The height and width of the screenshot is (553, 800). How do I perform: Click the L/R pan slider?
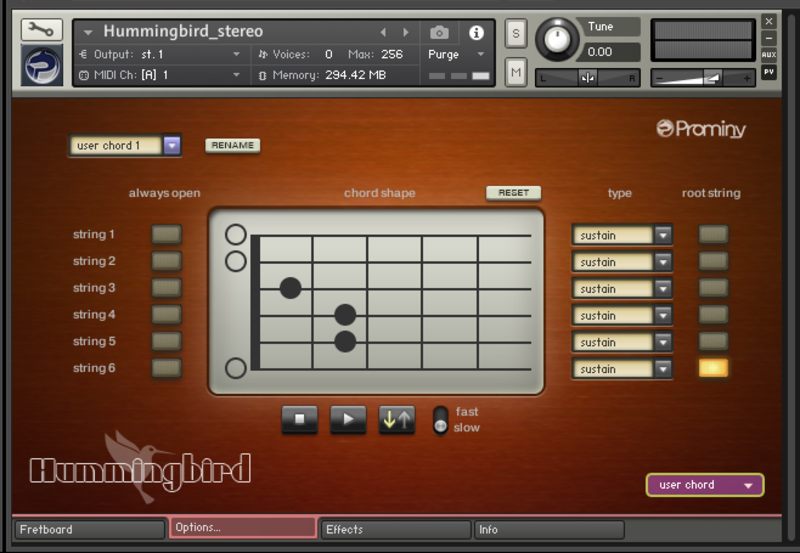point(587,78)
